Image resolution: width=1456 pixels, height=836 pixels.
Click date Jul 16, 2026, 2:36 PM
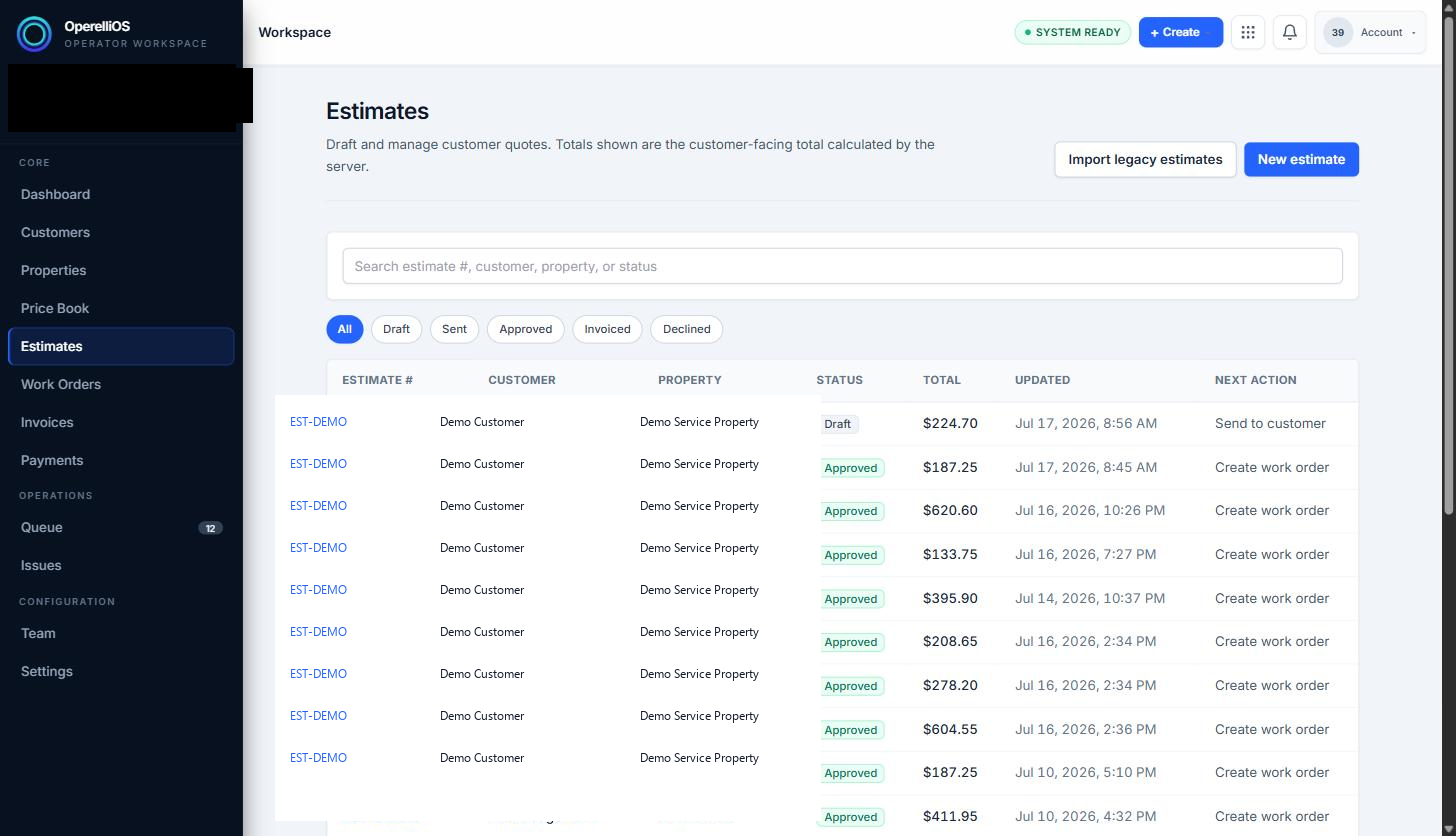pos(1085,730)
